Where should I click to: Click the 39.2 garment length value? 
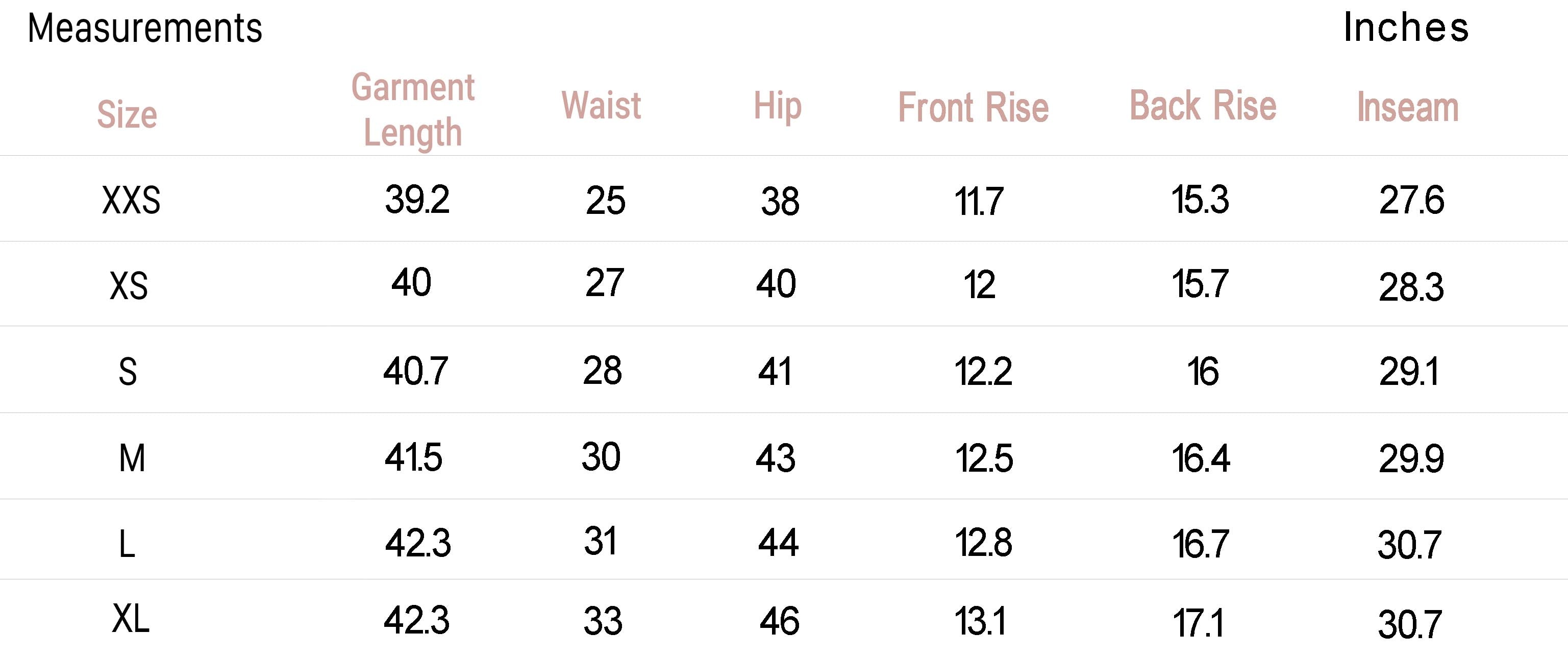[x=417, y=199]
